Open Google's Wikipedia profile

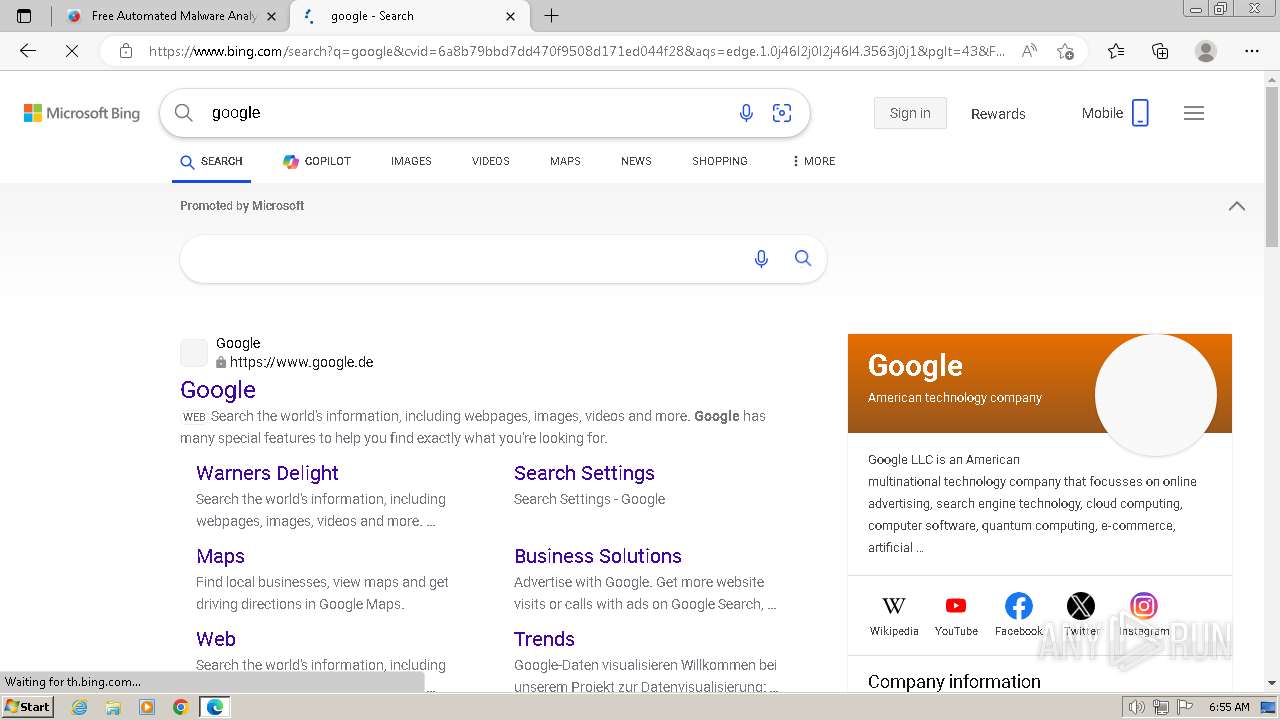[894, 615]
